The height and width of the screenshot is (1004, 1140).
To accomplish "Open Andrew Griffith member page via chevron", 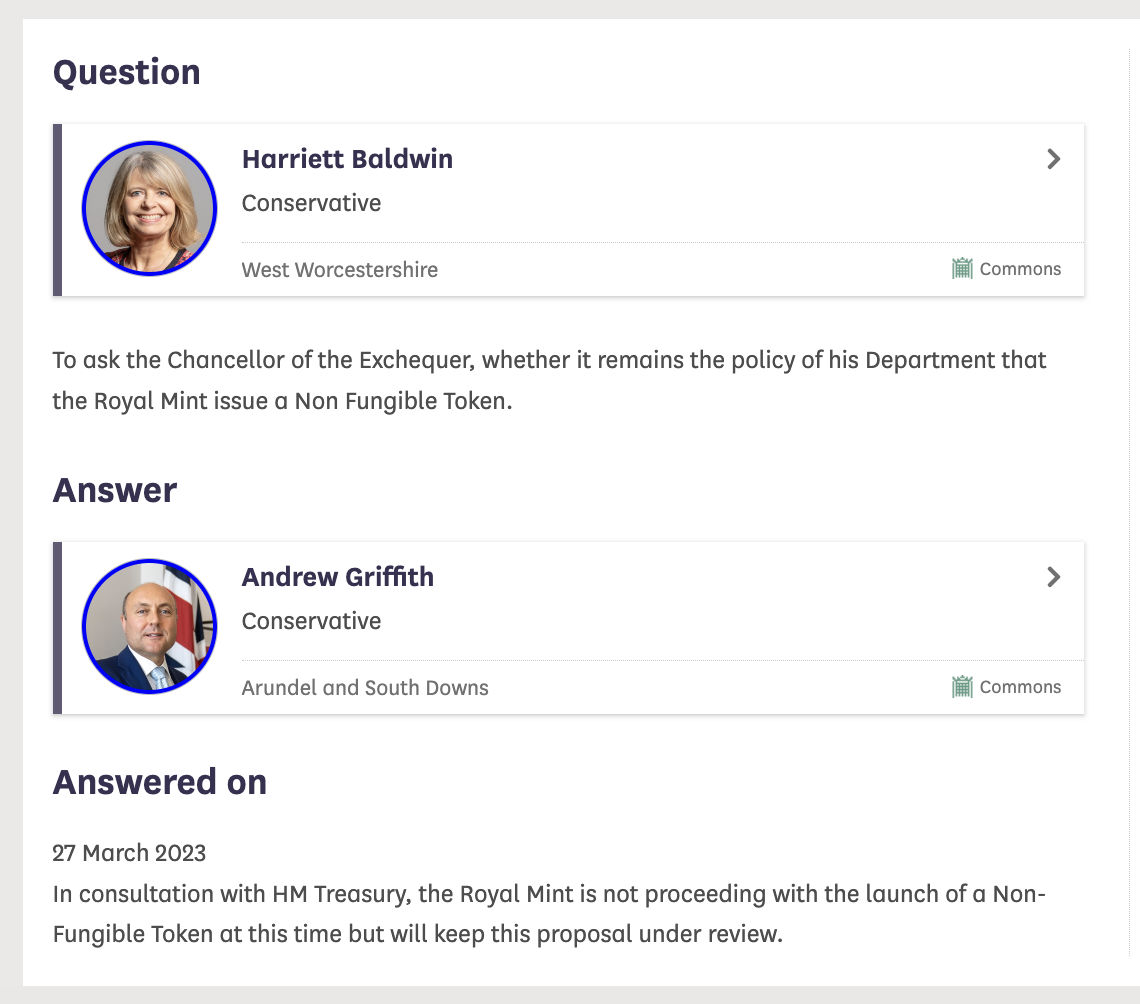I will pyautogui.click(x=1053, y=577).
